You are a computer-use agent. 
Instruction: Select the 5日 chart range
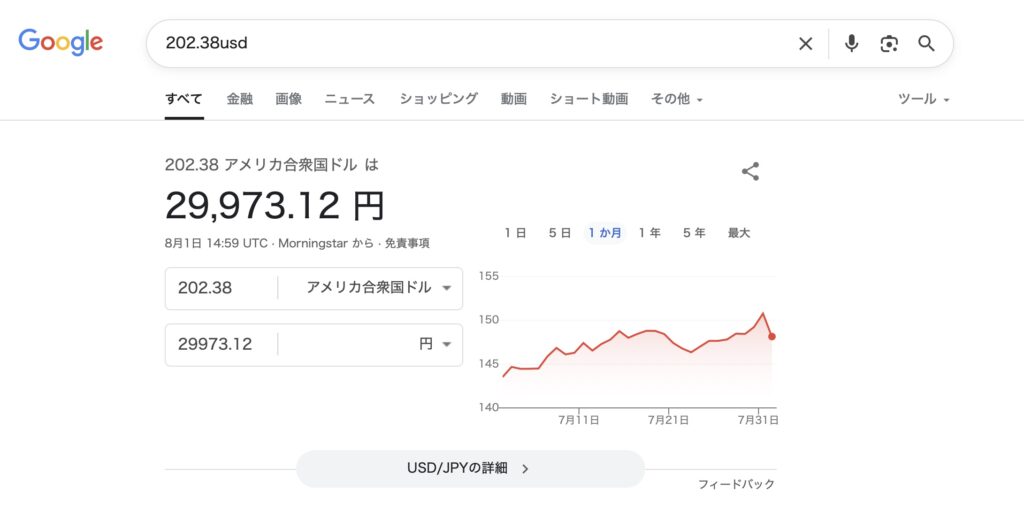click(x=560, y=233)
